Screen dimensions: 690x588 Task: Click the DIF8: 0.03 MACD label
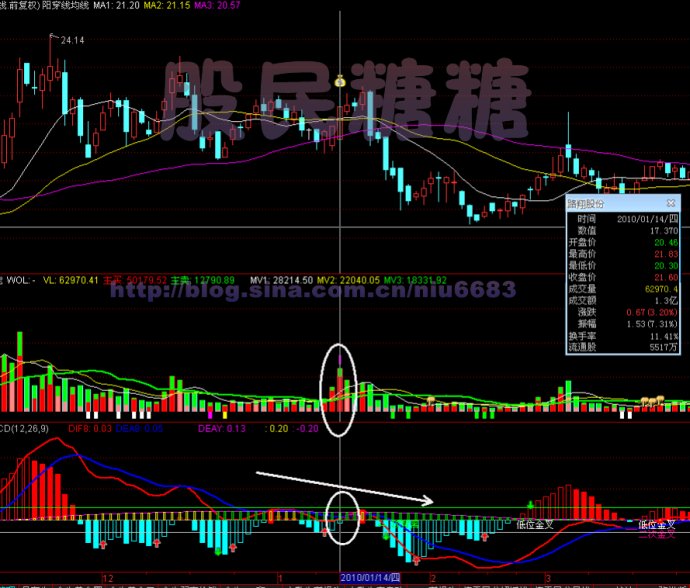90,428
